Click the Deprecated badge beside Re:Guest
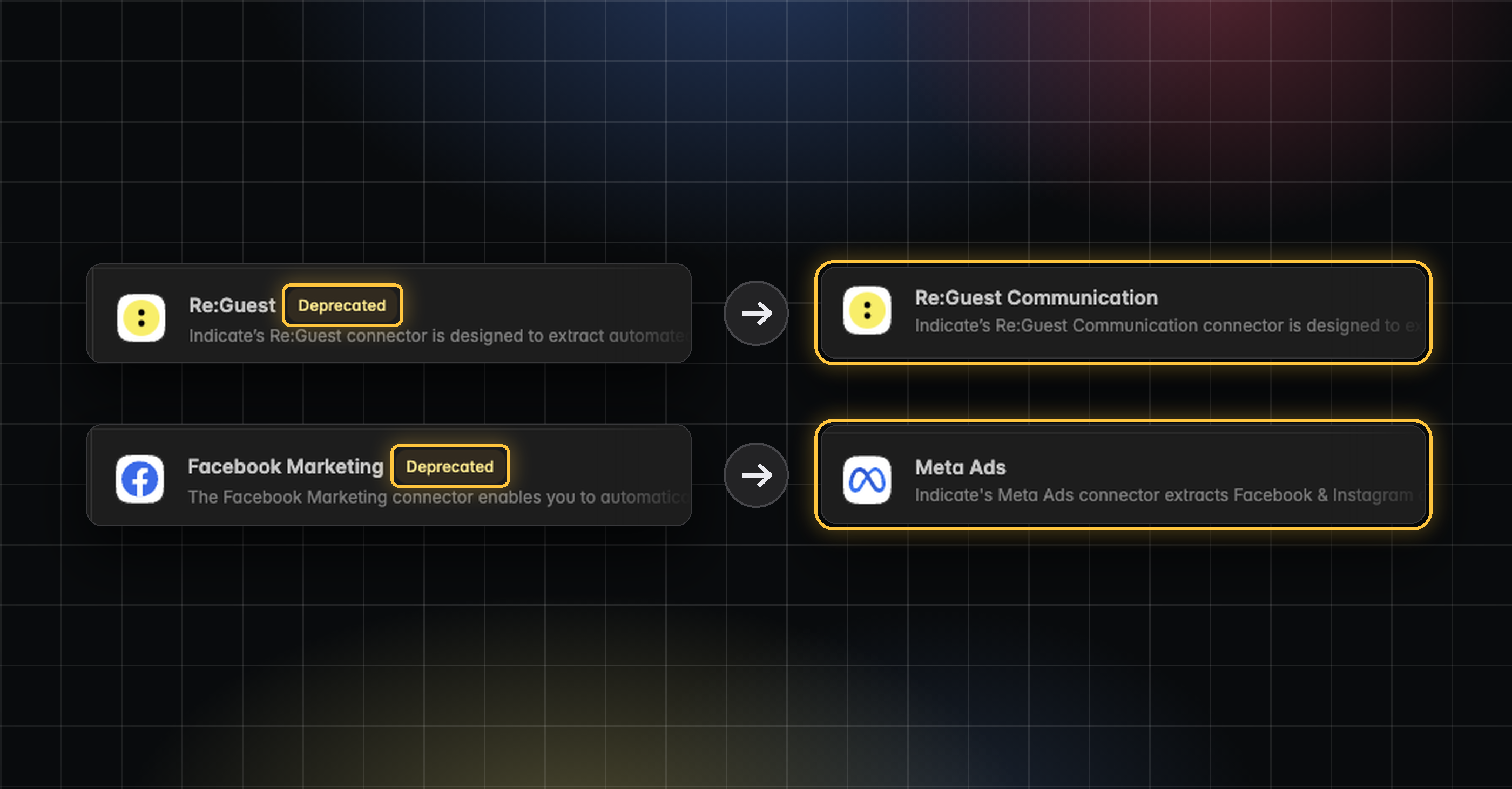The width and height of the screenshot is (1512, 789). (342, 305)
